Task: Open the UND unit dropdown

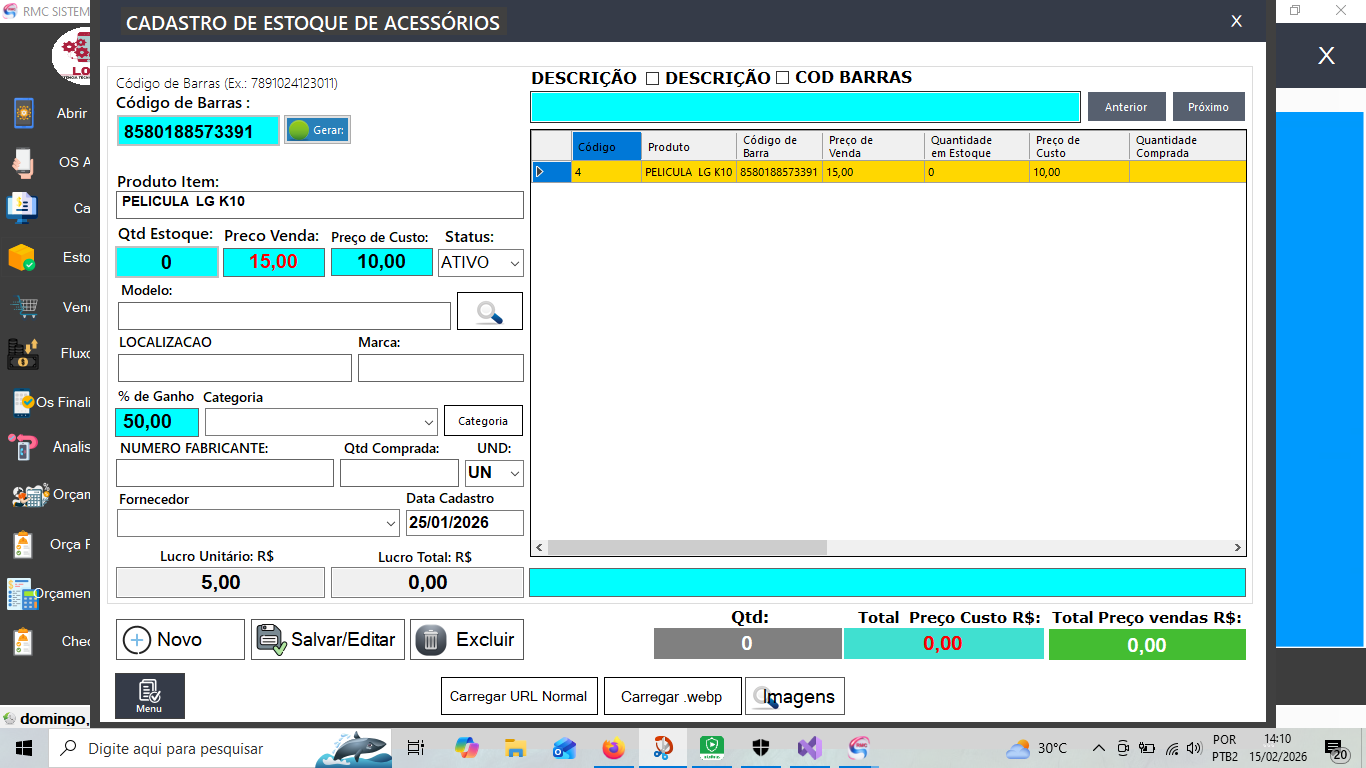Action: (494, 473)
